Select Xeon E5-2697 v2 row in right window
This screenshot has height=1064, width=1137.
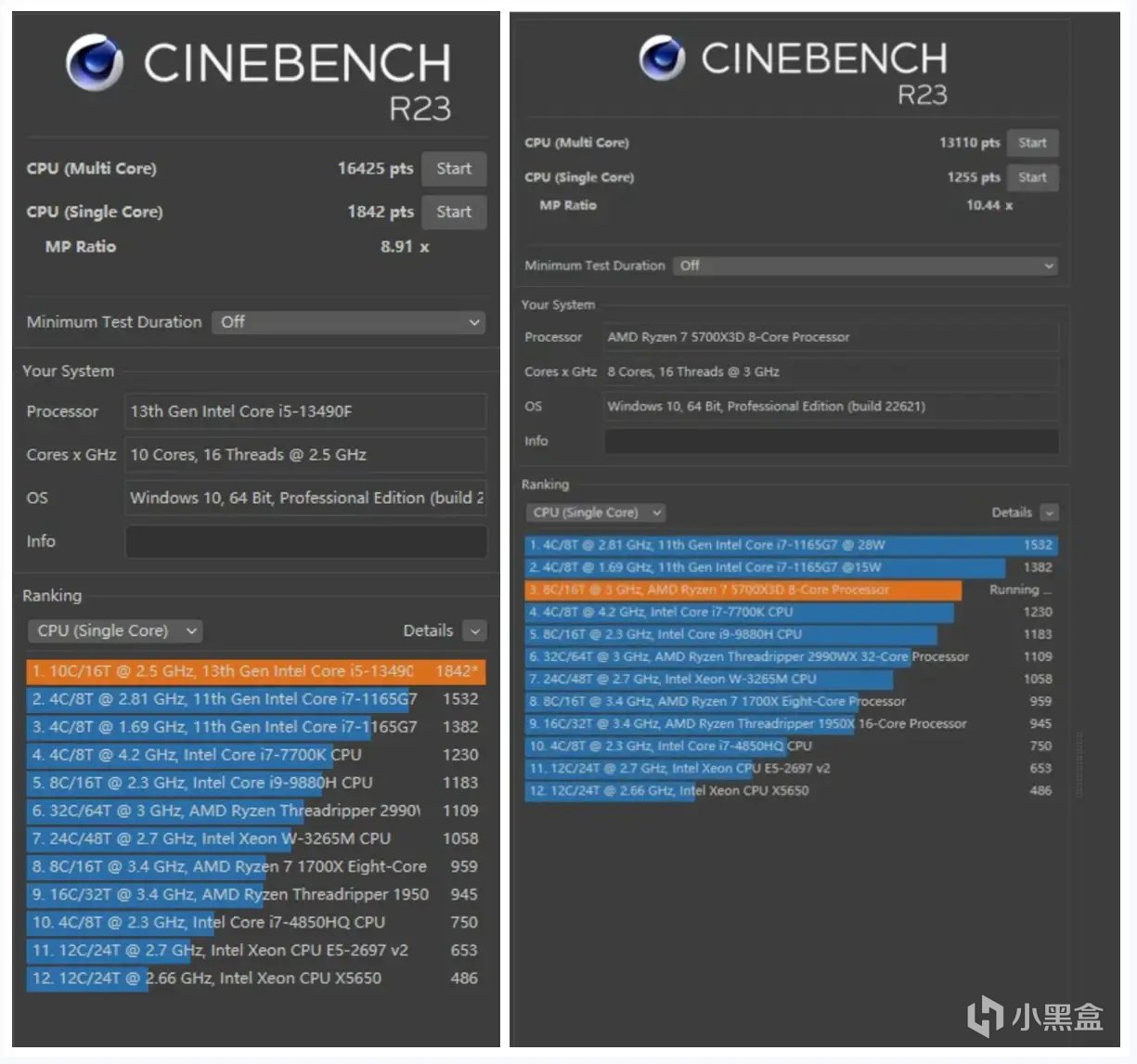(791, 768)
